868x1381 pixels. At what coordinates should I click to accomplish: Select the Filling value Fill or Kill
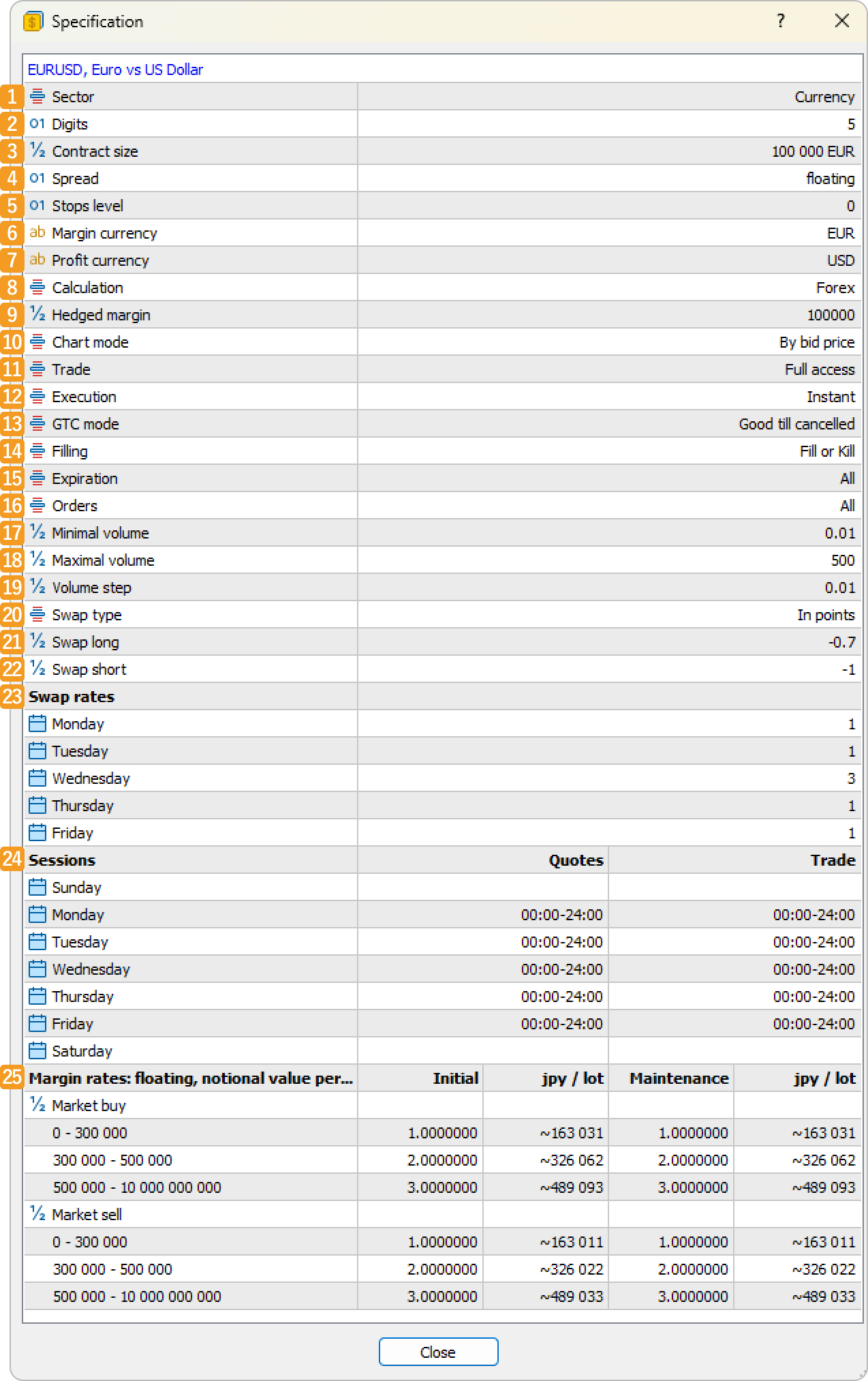(x=826, y=451)
